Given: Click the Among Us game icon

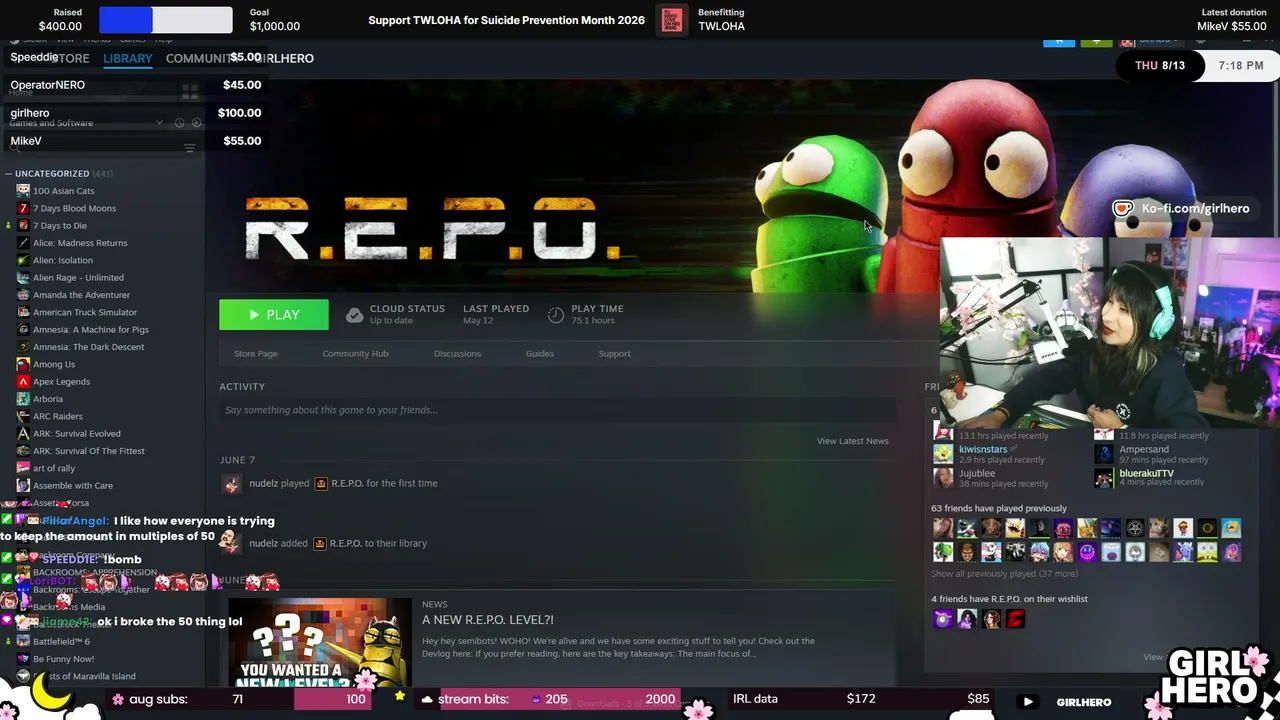Looking at the screenshot, I should pyautogui.click(x=23, y=364).
